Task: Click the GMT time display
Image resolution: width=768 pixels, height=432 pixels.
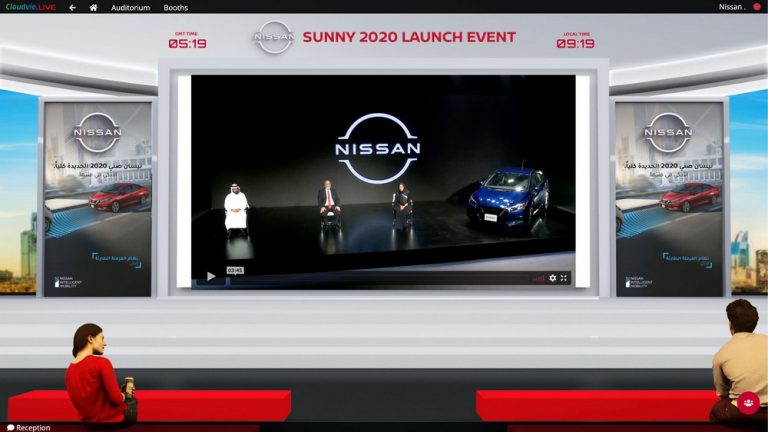Action: coord(187,41)
